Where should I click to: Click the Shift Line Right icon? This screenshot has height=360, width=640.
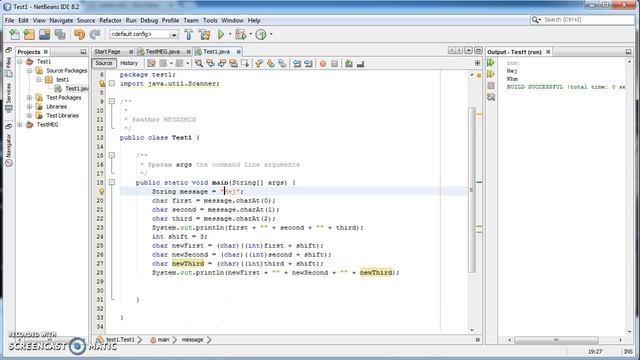point(308,63)
